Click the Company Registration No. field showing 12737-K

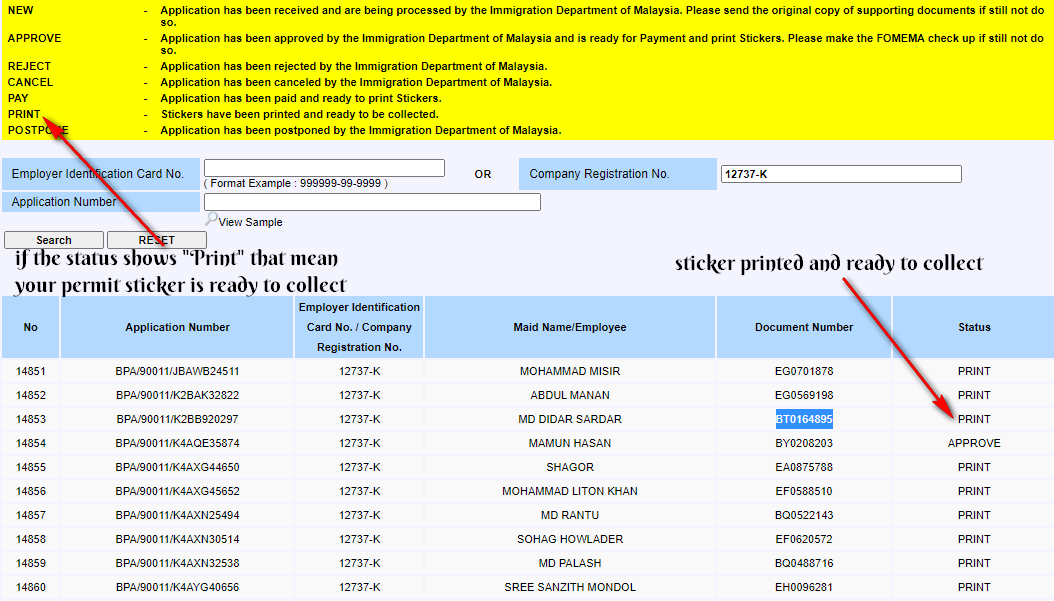[840, 173]
